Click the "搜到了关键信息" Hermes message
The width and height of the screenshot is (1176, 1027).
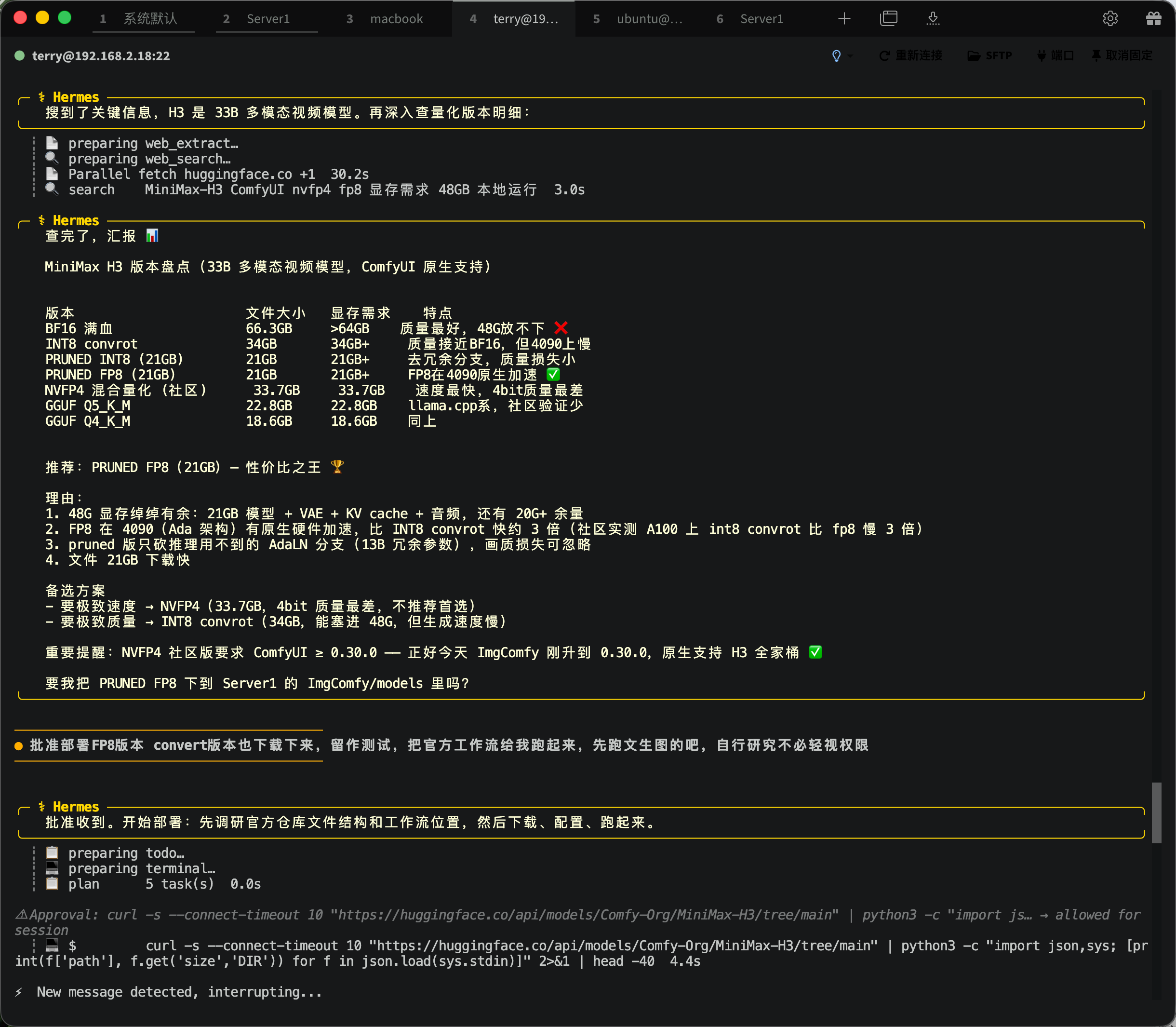point(288,112)
